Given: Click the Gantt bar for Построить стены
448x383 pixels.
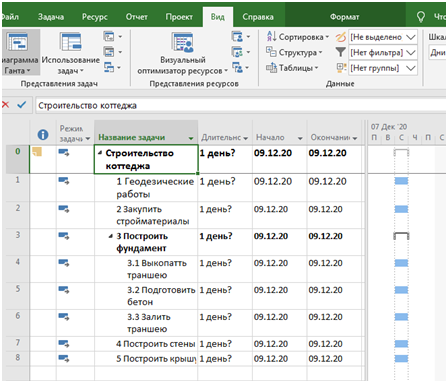Looking at the screenshot, I should pos(401,344).
